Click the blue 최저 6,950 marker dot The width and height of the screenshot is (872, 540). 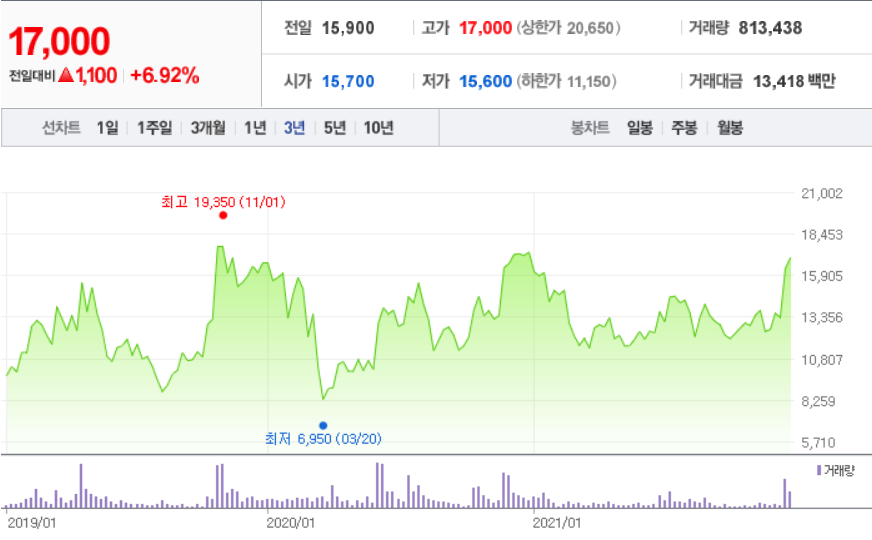[323, 425]
